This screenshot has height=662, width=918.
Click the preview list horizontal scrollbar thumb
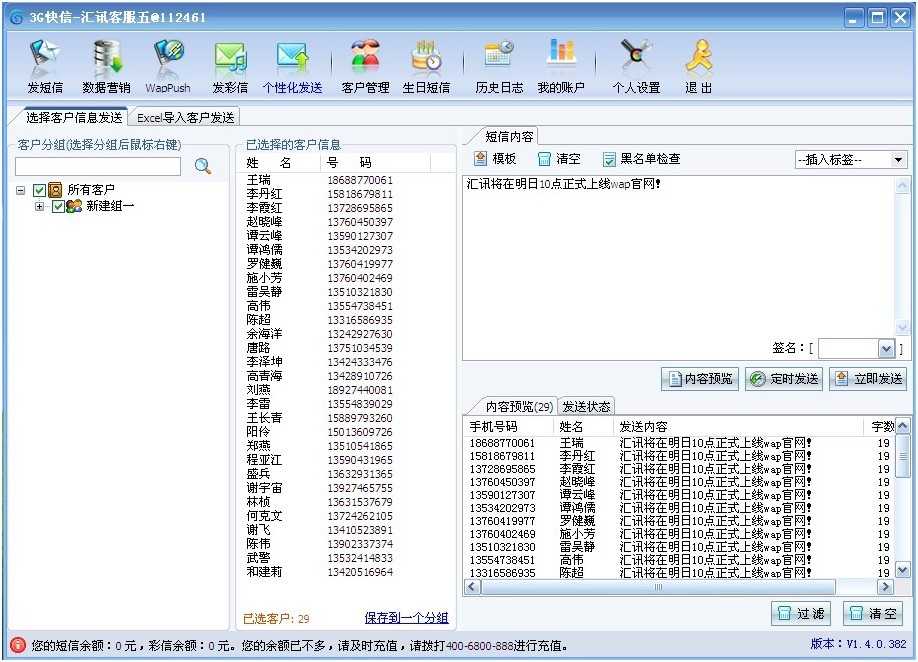[x=658, y=586]
